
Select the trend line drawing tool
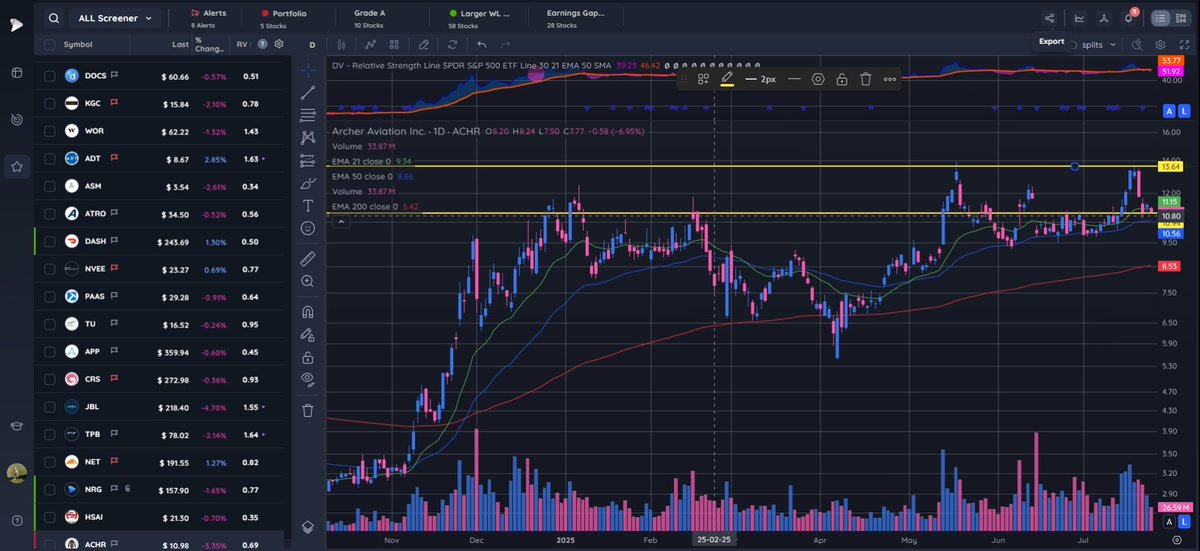click(x=308, y=92)
